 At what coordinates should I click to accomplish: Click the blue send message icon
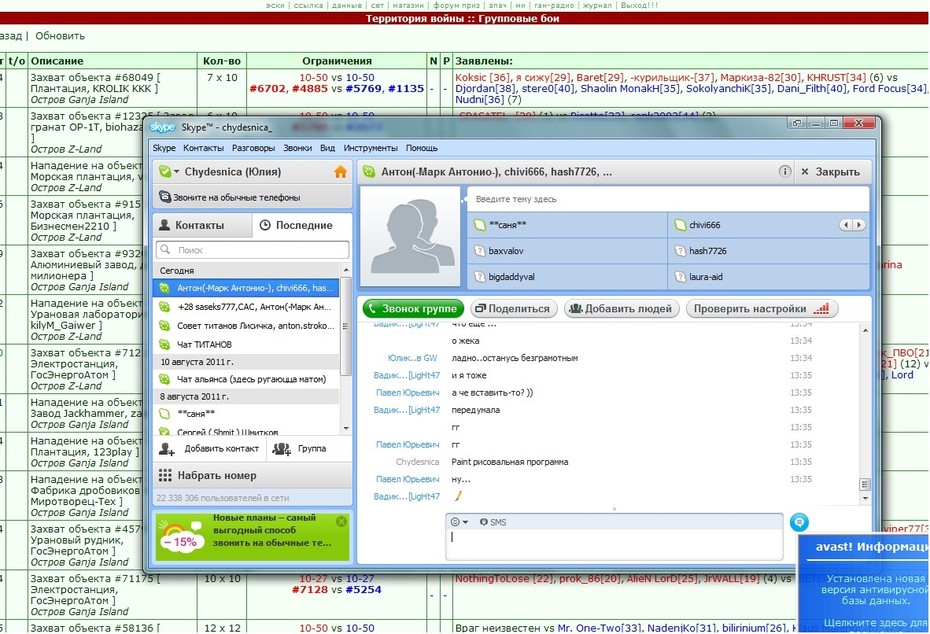tap(799, 522)
